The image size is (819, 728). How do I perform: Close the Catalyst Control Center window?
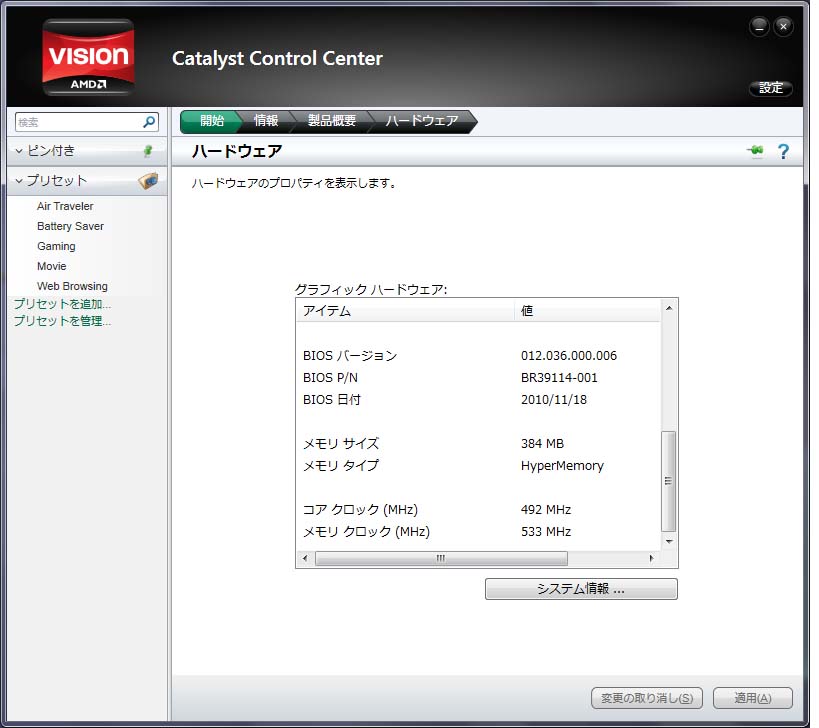783,26
